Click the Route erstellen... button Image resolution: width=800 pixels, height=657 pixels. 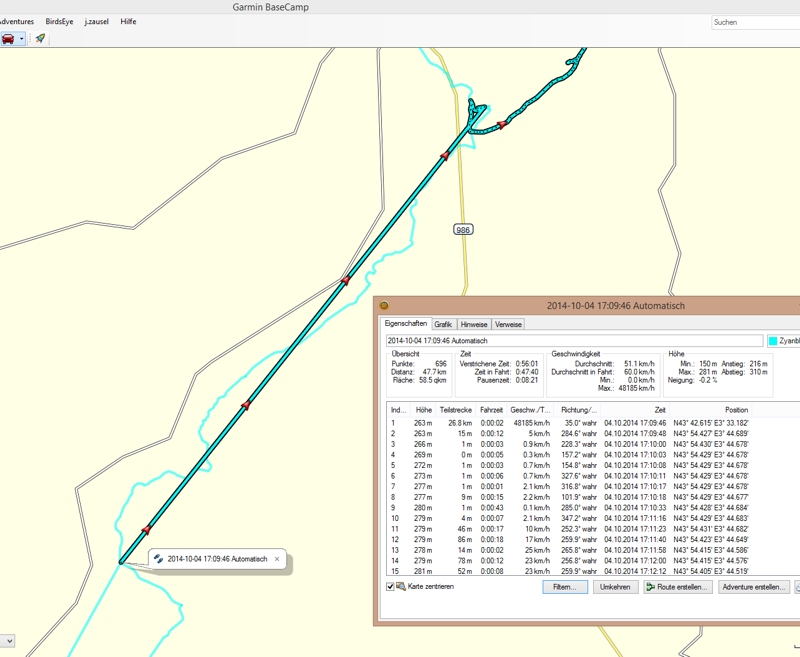677,587
